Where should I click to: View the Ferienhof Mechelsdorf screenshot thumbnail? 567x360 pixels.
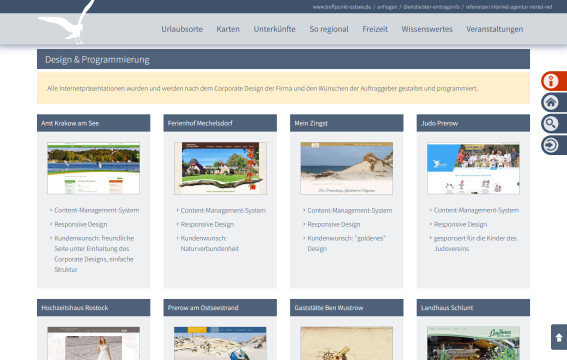tap(220, 168)
